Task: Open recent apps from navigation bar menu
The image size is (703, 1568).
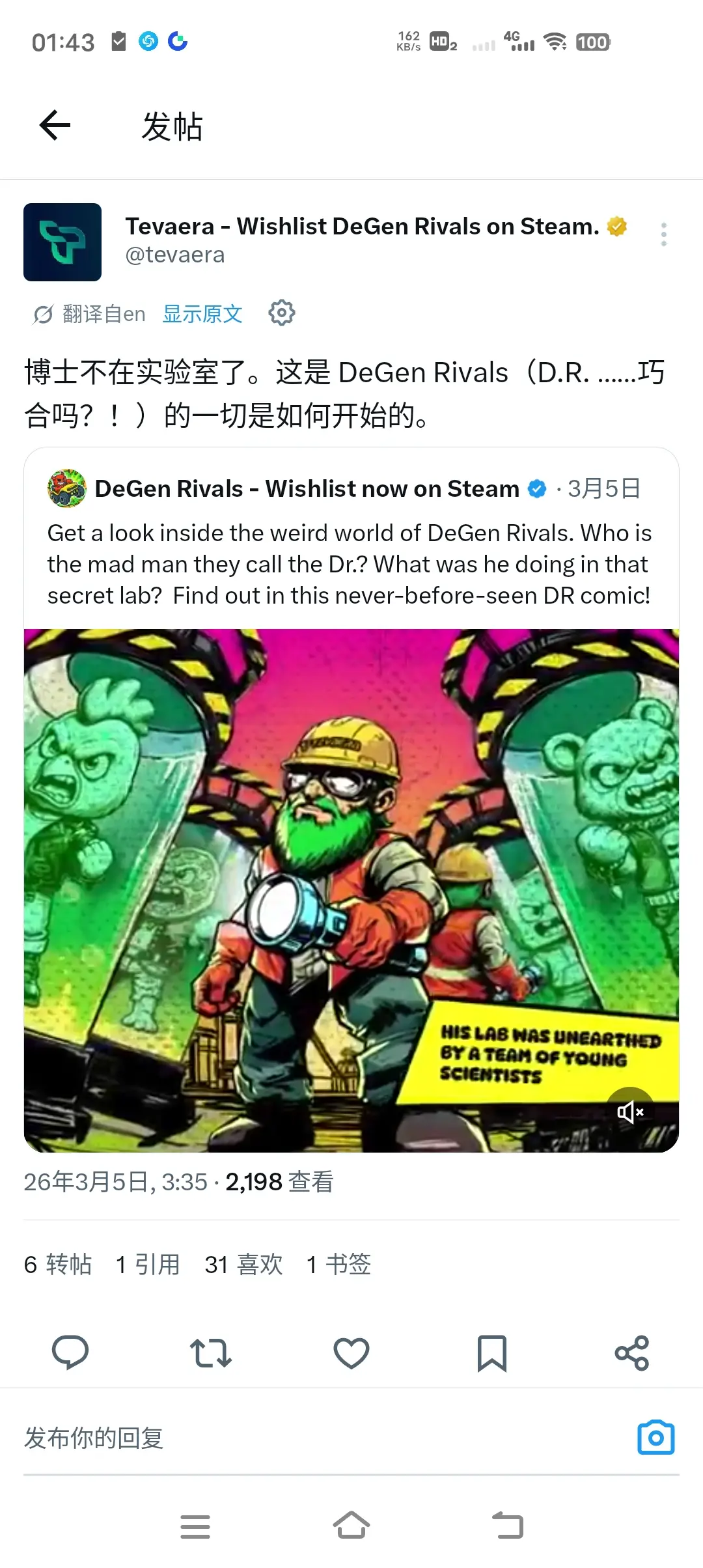Action: (195, 1526)
